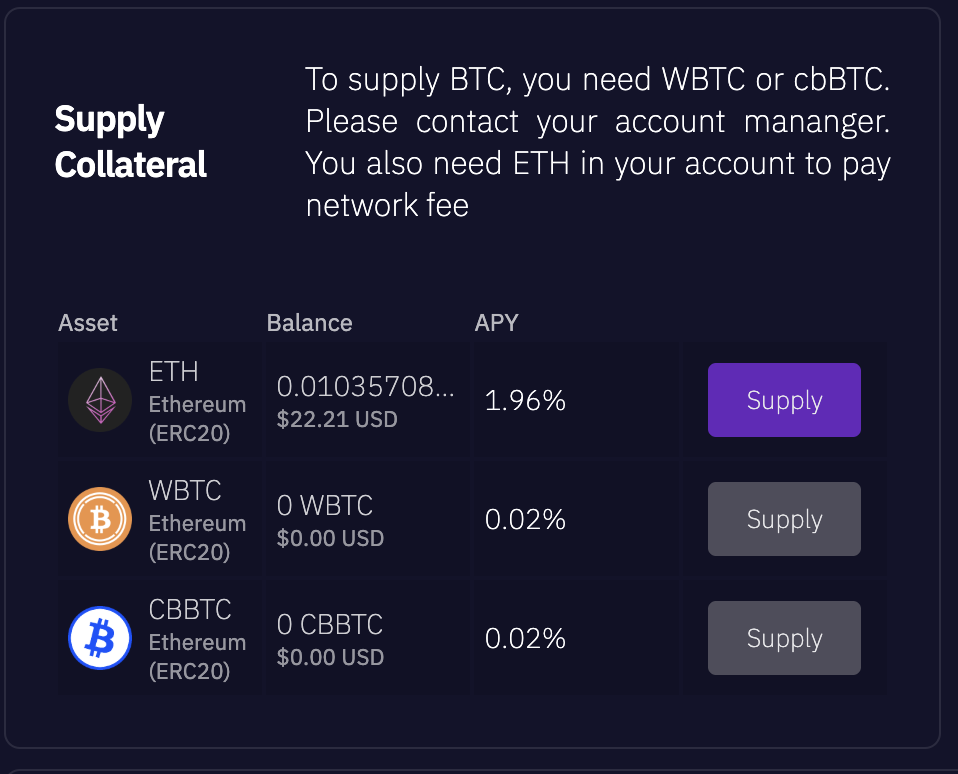This screenshot has height=774, width=958.
Task: Select the CBBTC asset name
Action: point(190,609)
